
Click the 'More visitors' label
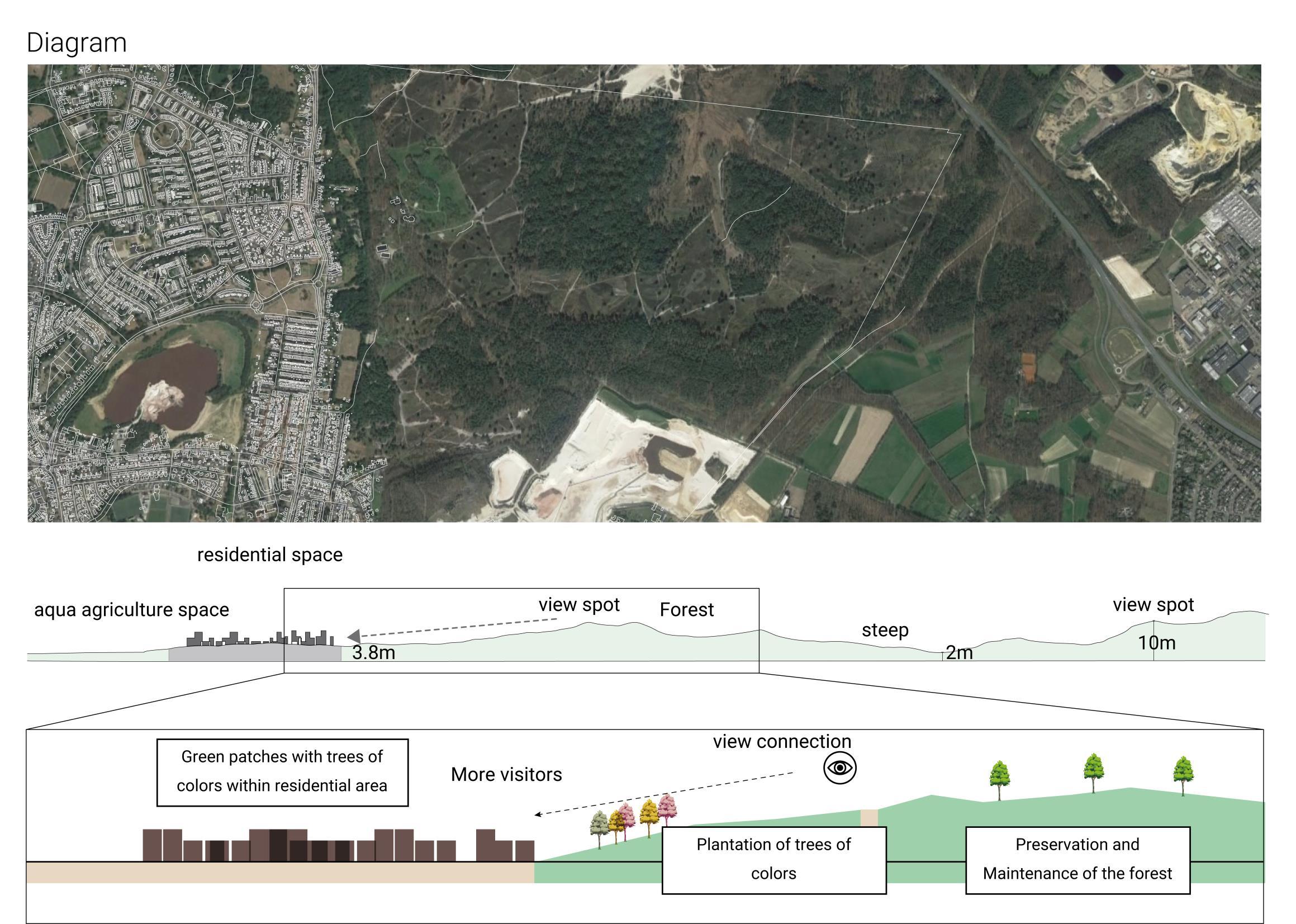(x=506, y=774)
